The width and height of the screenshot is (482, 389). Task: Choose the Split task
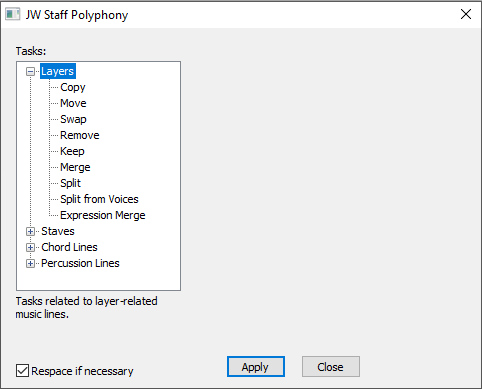point(70,183)
